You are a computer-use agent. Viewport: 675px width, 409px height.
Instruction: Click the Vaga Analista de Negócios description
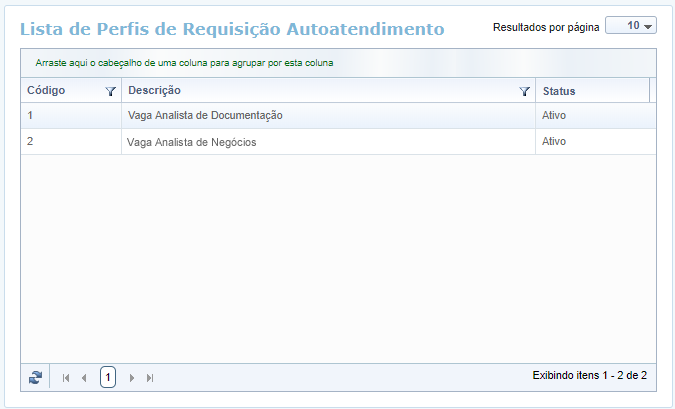(192, 142)
